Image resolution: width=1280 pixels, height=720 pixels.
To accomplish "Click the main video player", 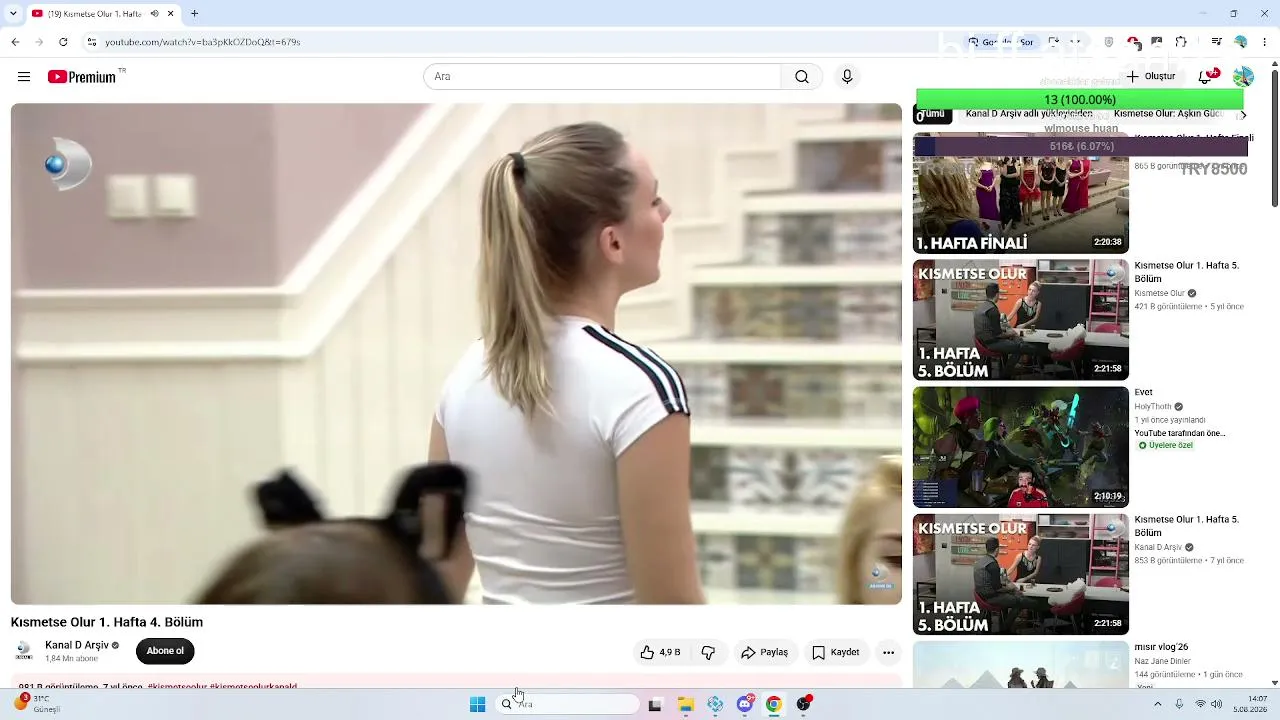I will (456, 354).
